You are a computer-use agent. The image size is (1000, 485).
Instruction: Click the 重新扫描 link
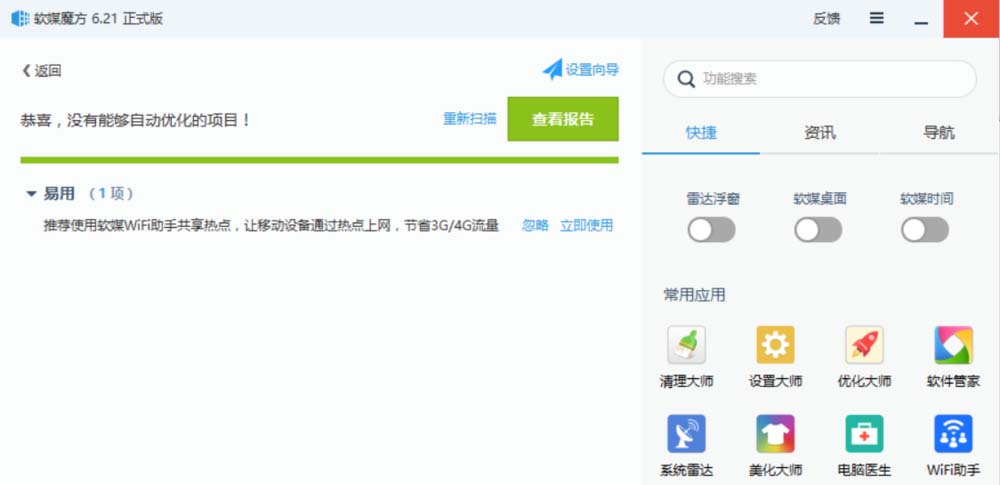coord(469,119)
